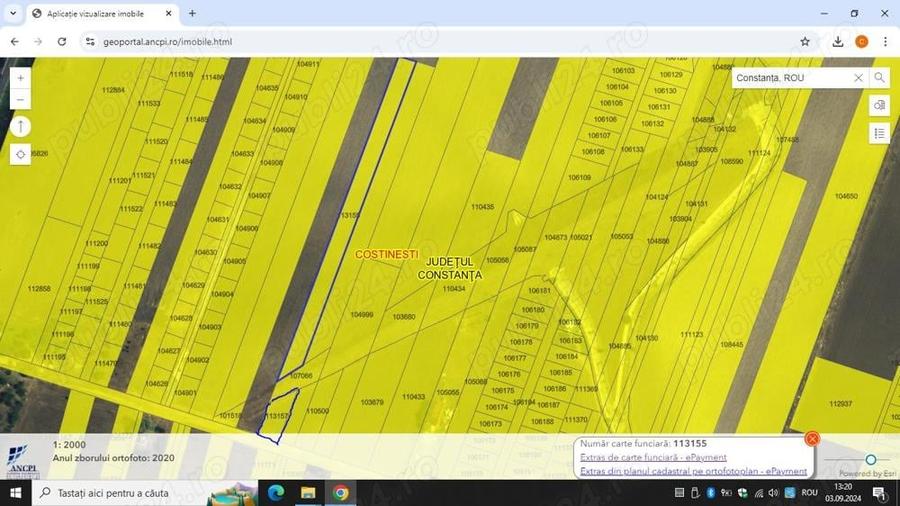Open Extras din planul cadastral pe ortofotoplan link
The width and height of the screenshot is (900, 506).
pyautogui.click(x=693, y=471)
